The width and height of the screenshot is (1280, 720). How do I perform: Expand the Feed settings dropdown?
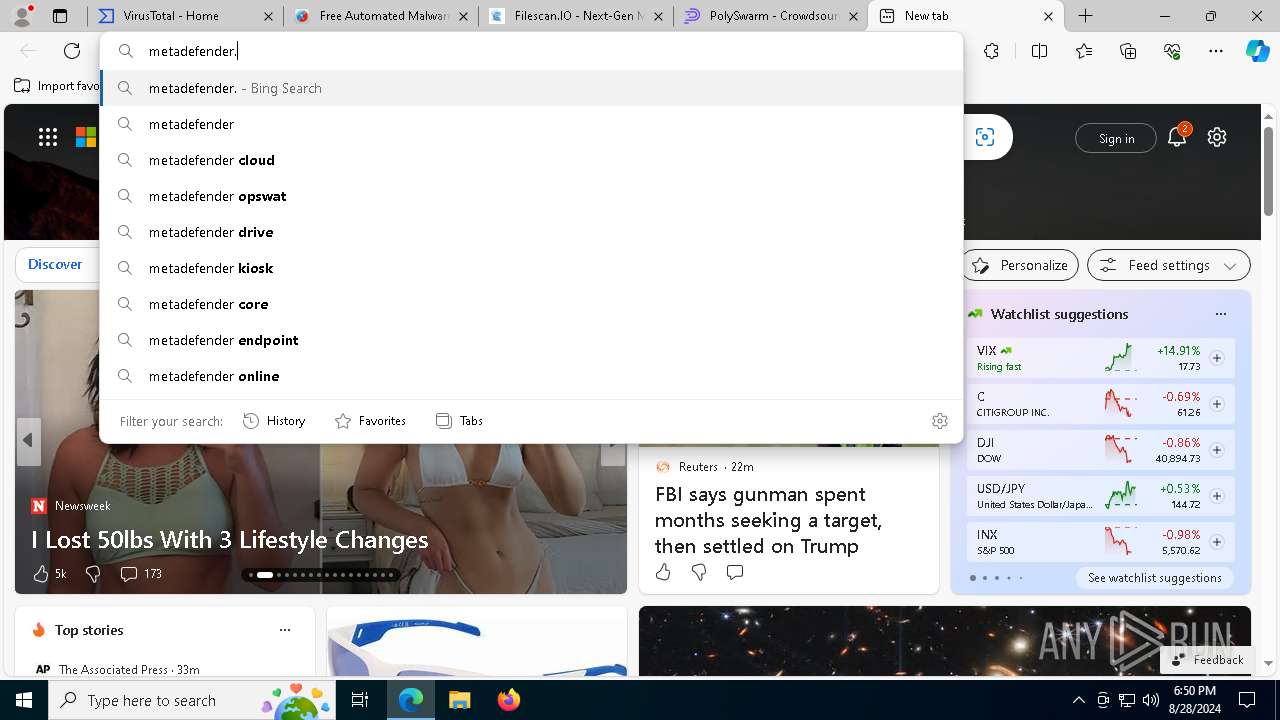coord(1169,265)
